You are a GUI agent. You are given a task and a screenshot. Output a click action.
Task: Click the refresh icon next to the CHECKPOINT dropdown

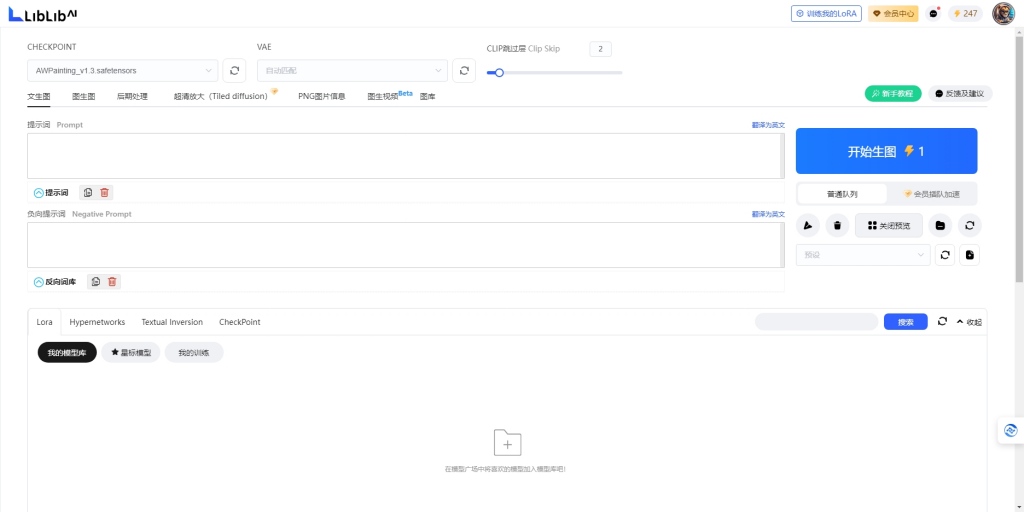click(x=233, y=70)
